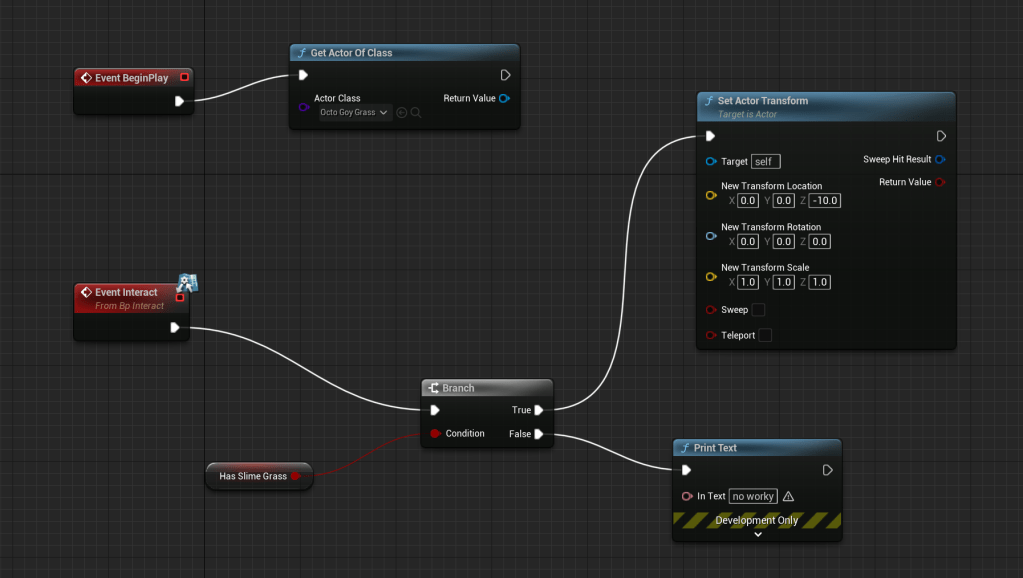Click the In Text 'no worky' field
Image resolution: width=1023 pixels, height=578 pixels.
click(x=753, y=496)
